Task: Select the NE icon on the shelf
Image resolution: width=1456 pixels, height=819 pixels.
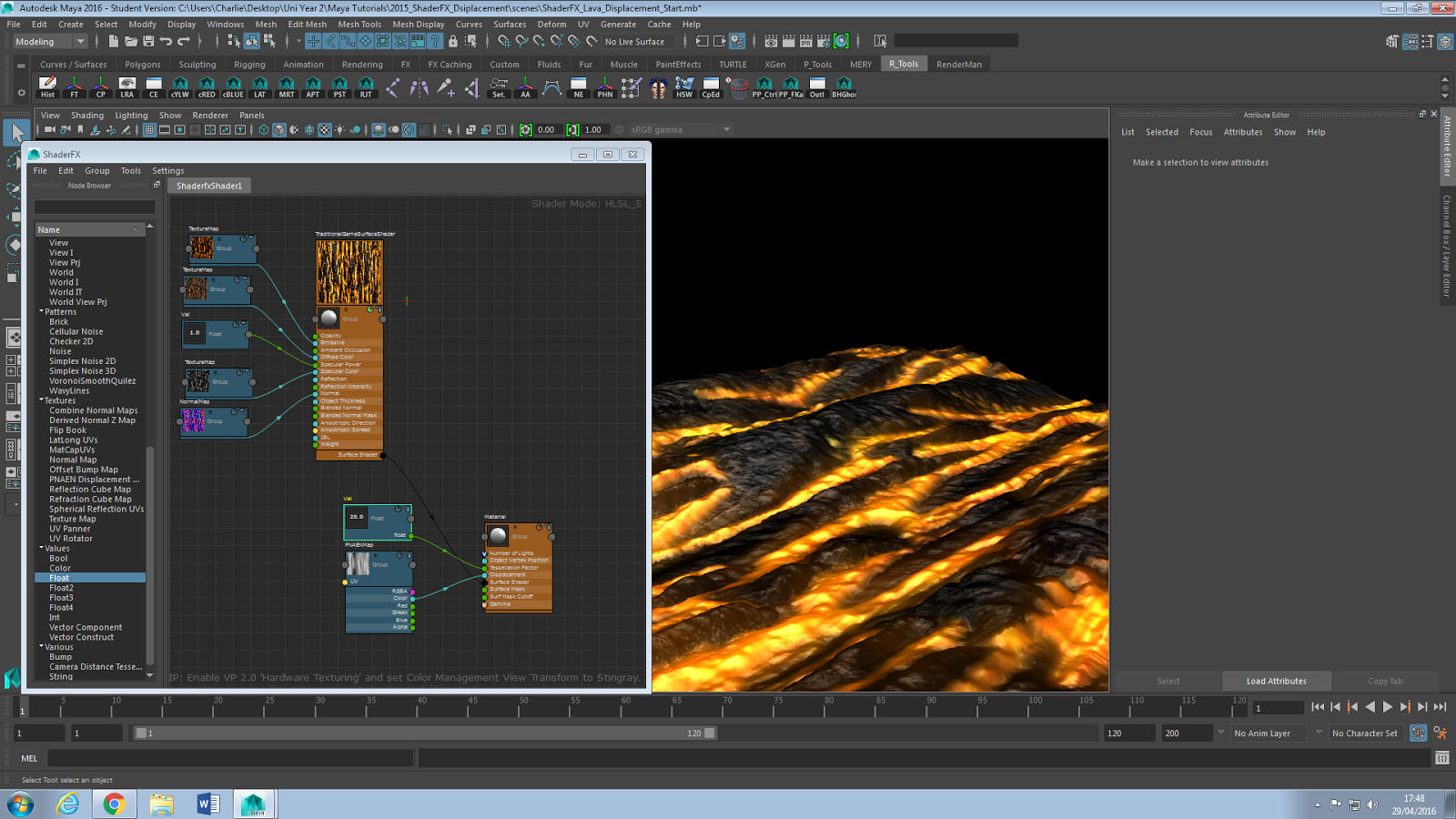Action: click(577, 86)
